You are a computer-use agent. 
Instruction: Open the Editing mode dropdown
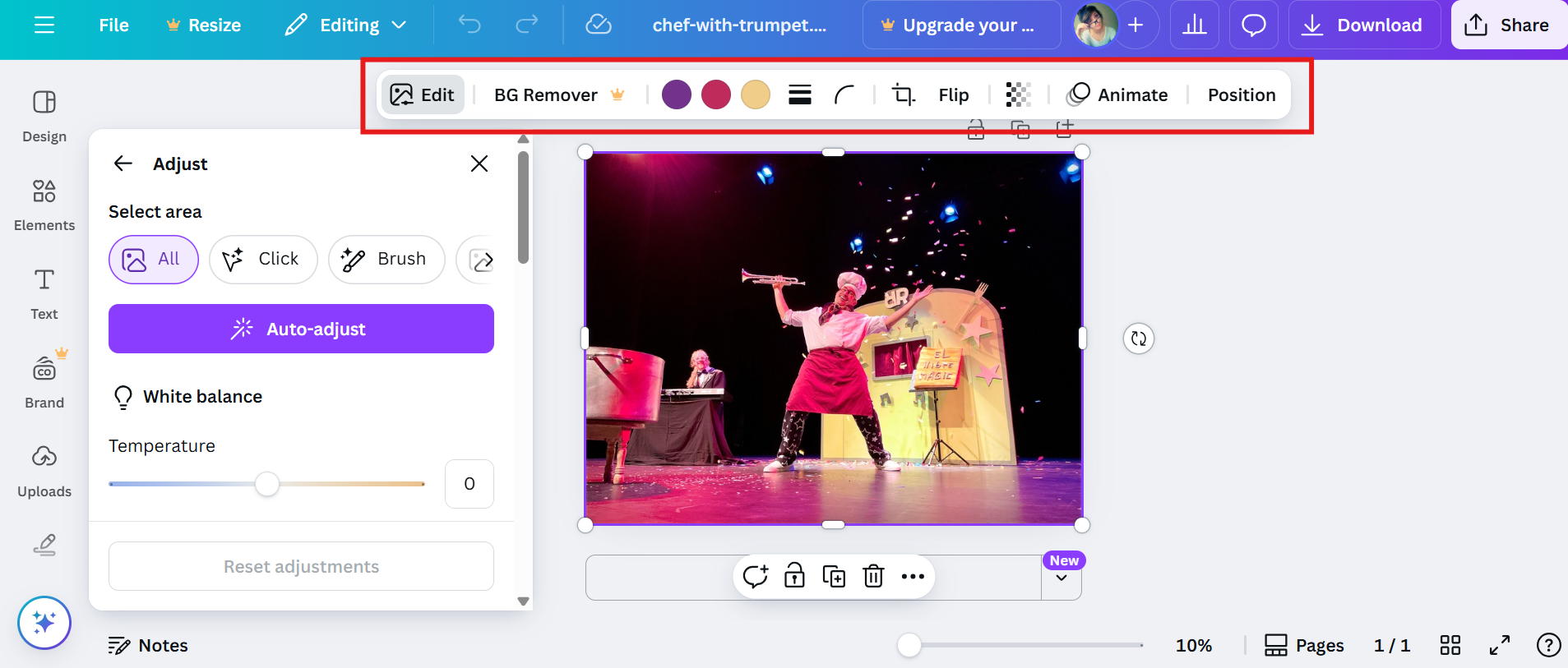[346, 25]
